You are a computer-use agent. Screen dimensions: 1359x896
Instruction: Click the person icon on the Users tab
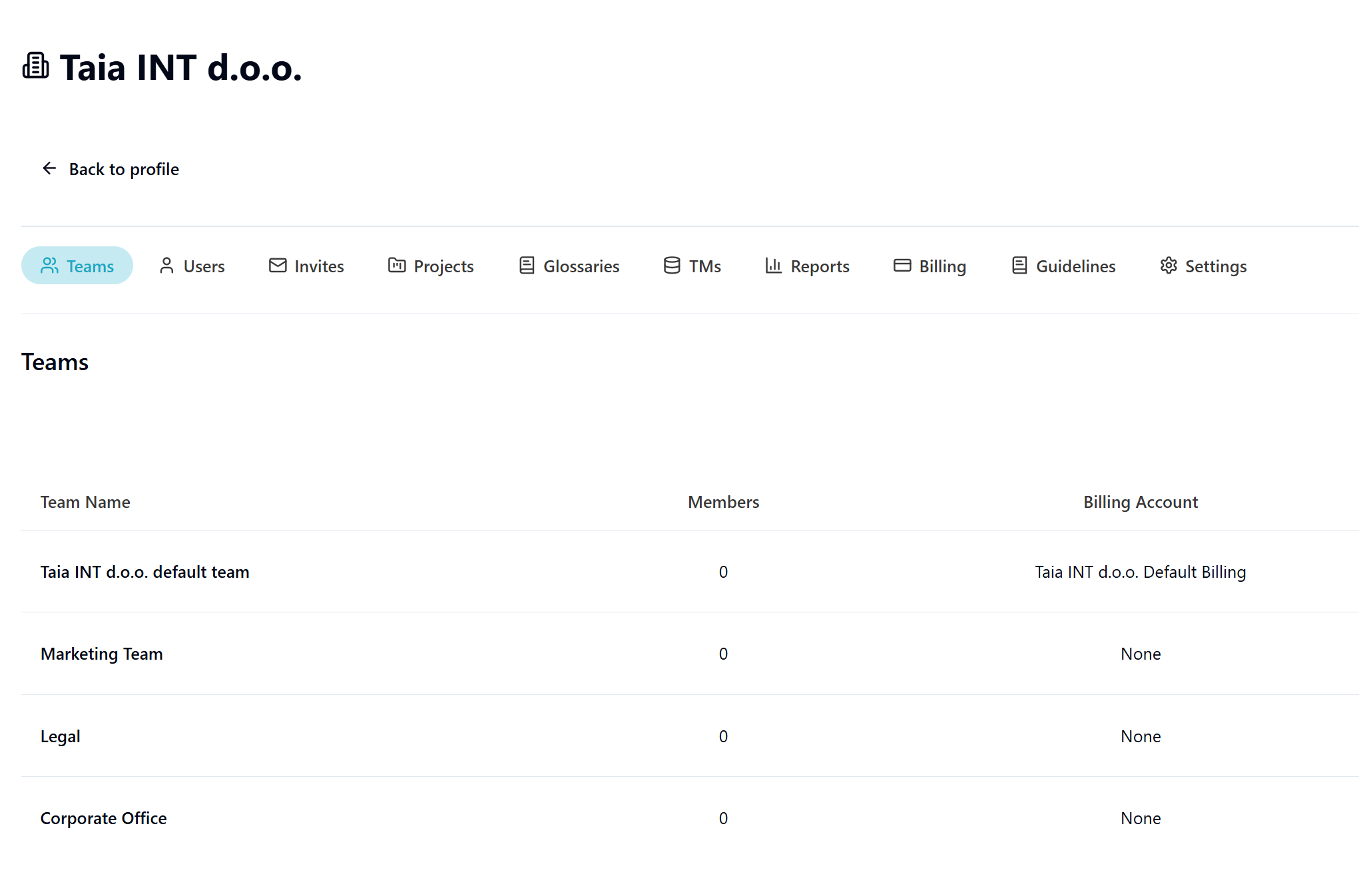[x=166, y=266]
